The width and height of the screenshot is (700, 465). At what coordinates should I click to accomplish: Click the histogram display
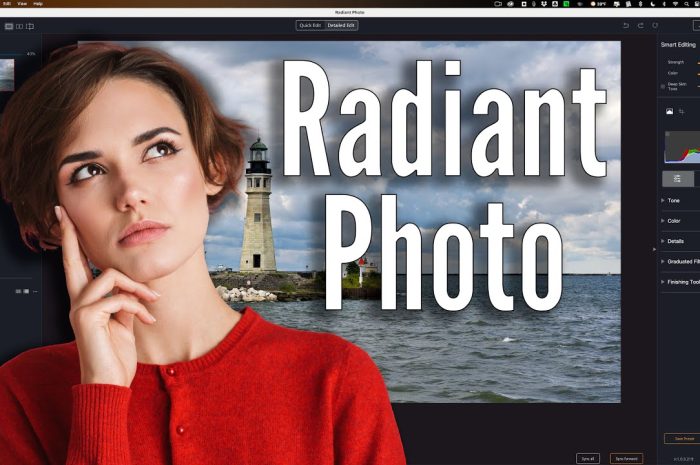point(682,147)
